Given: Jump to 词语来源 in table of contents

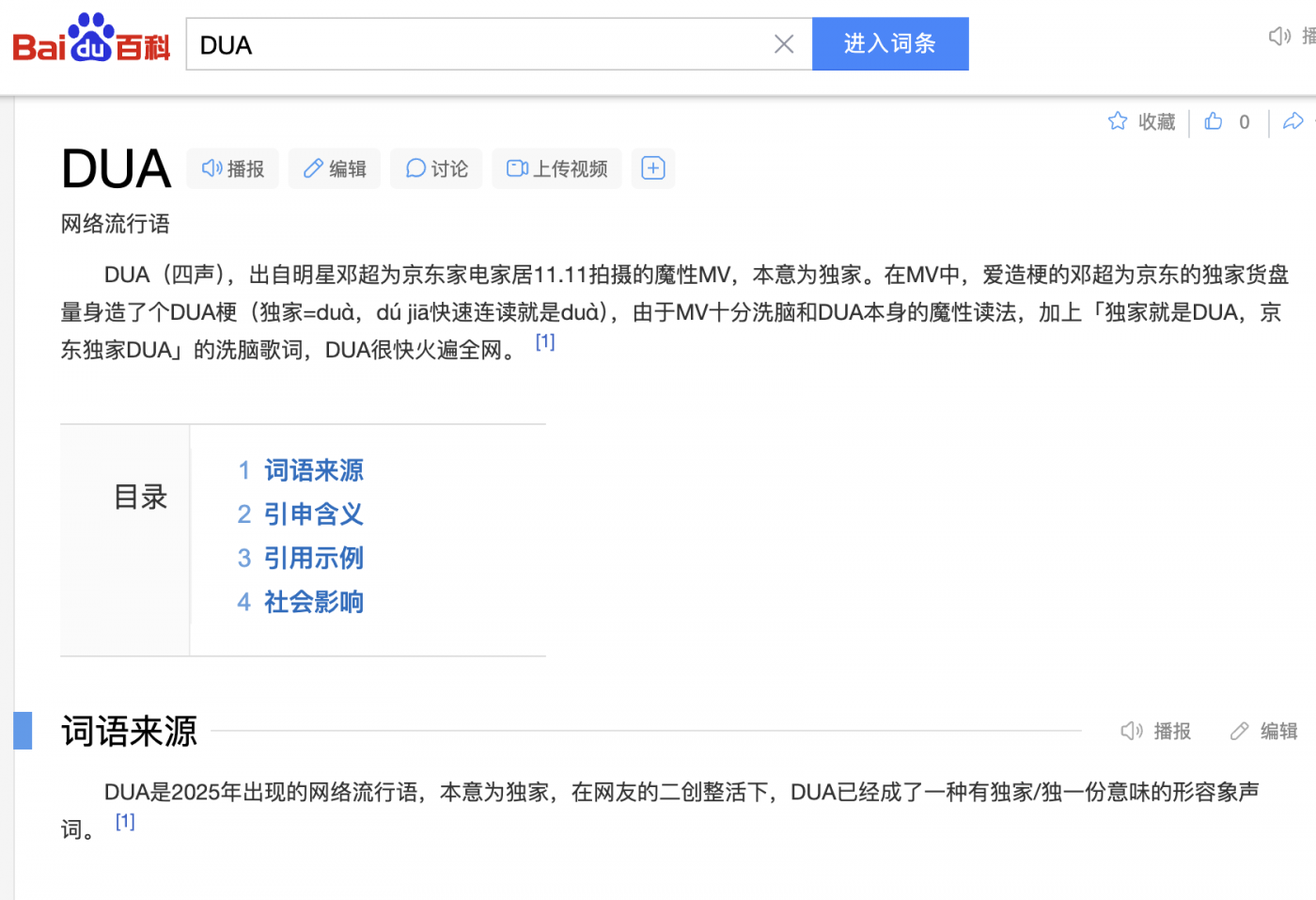Looking at the screenshot, I should [313, 470].
